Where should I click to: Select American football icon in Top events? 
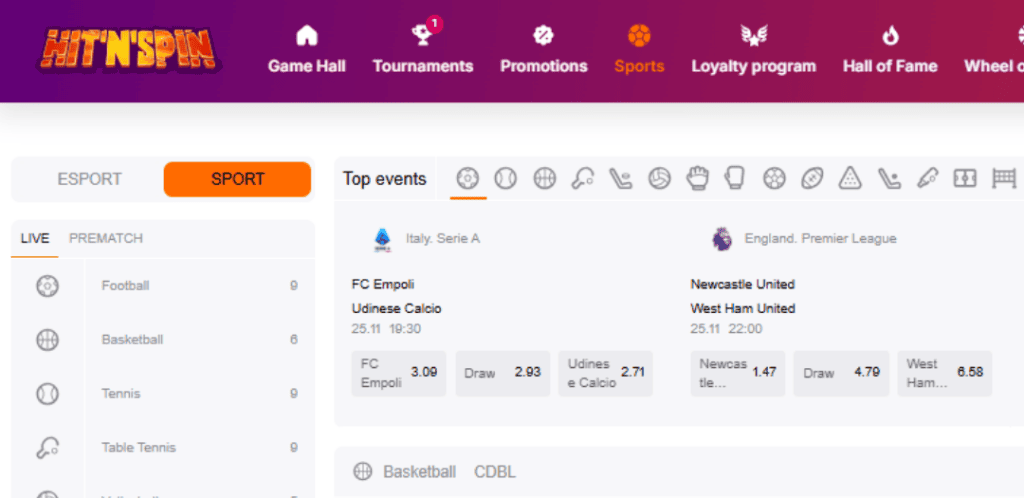coord(812,178)
